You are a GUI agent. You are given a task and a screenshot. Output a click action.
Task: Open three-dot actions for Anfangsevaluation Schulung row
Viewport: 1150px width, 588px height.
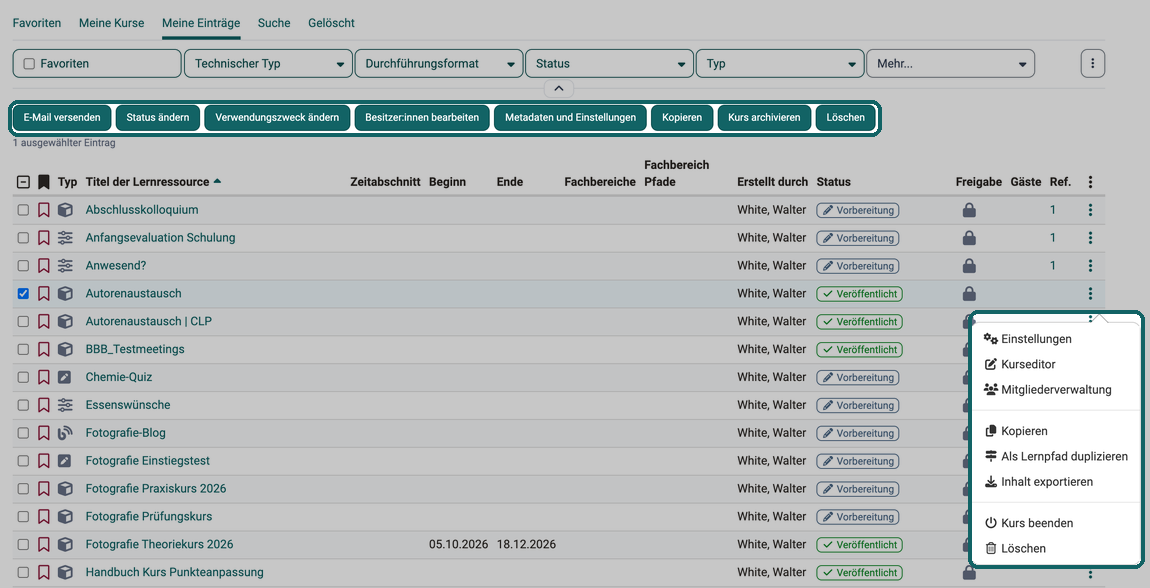(1091, 238)
